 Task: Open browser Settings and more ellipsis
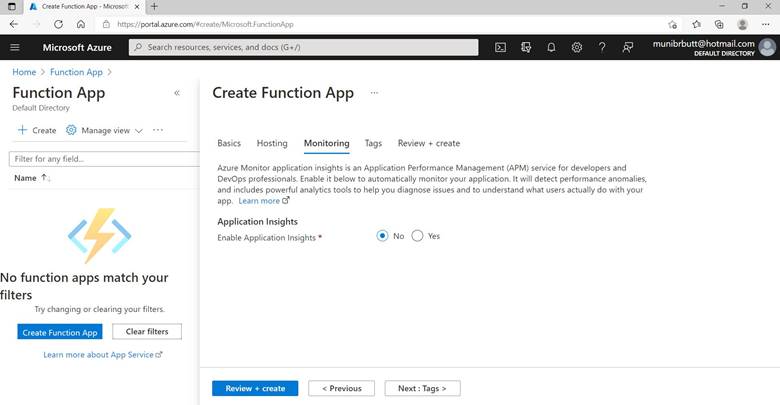[766, 24]
